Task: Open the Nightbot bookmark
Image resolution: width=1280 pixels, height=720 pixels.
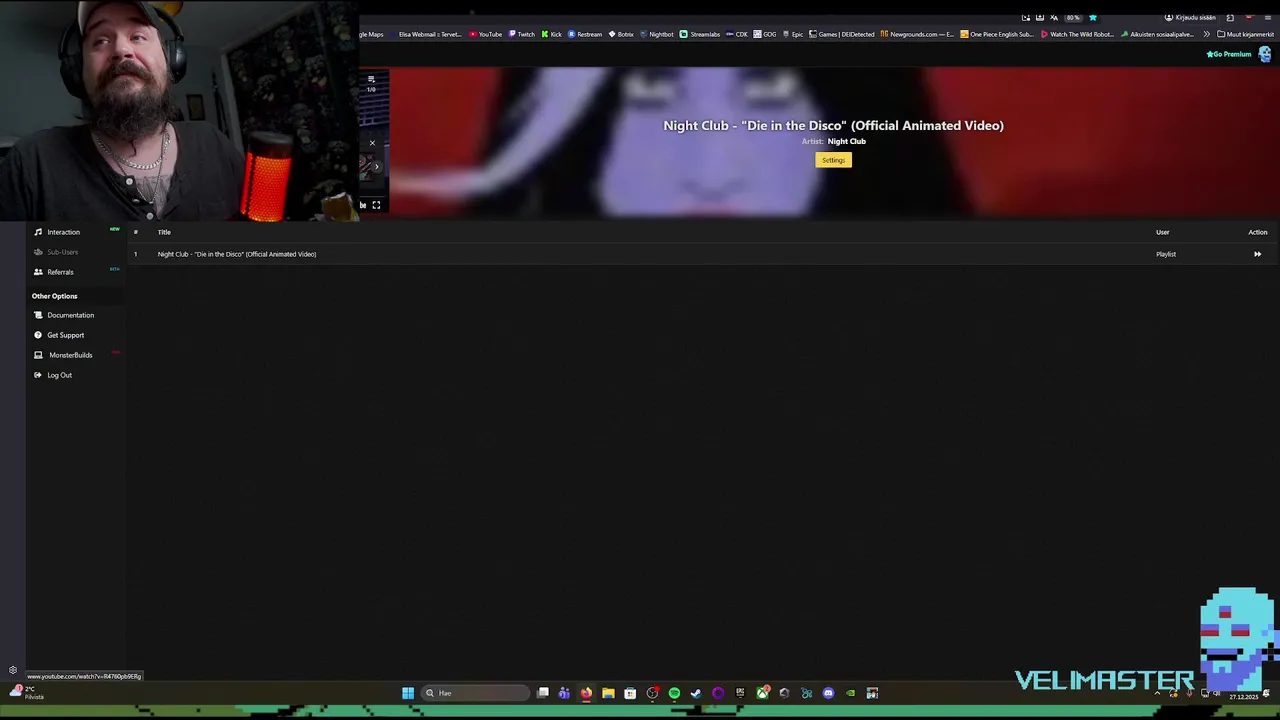Action: coord(657,34)
